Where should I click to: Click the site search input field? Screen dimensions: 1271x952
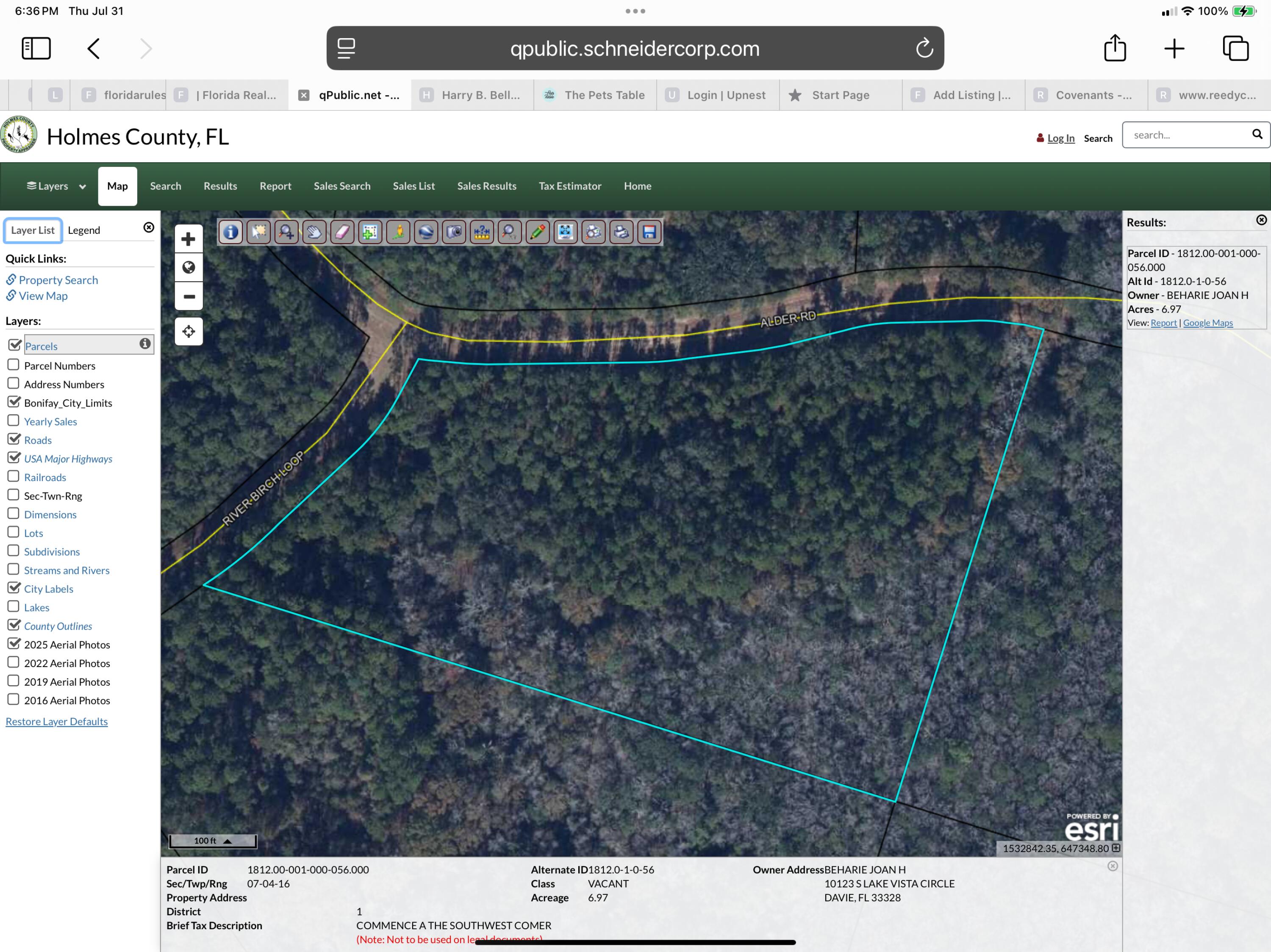pos(1187,135)
